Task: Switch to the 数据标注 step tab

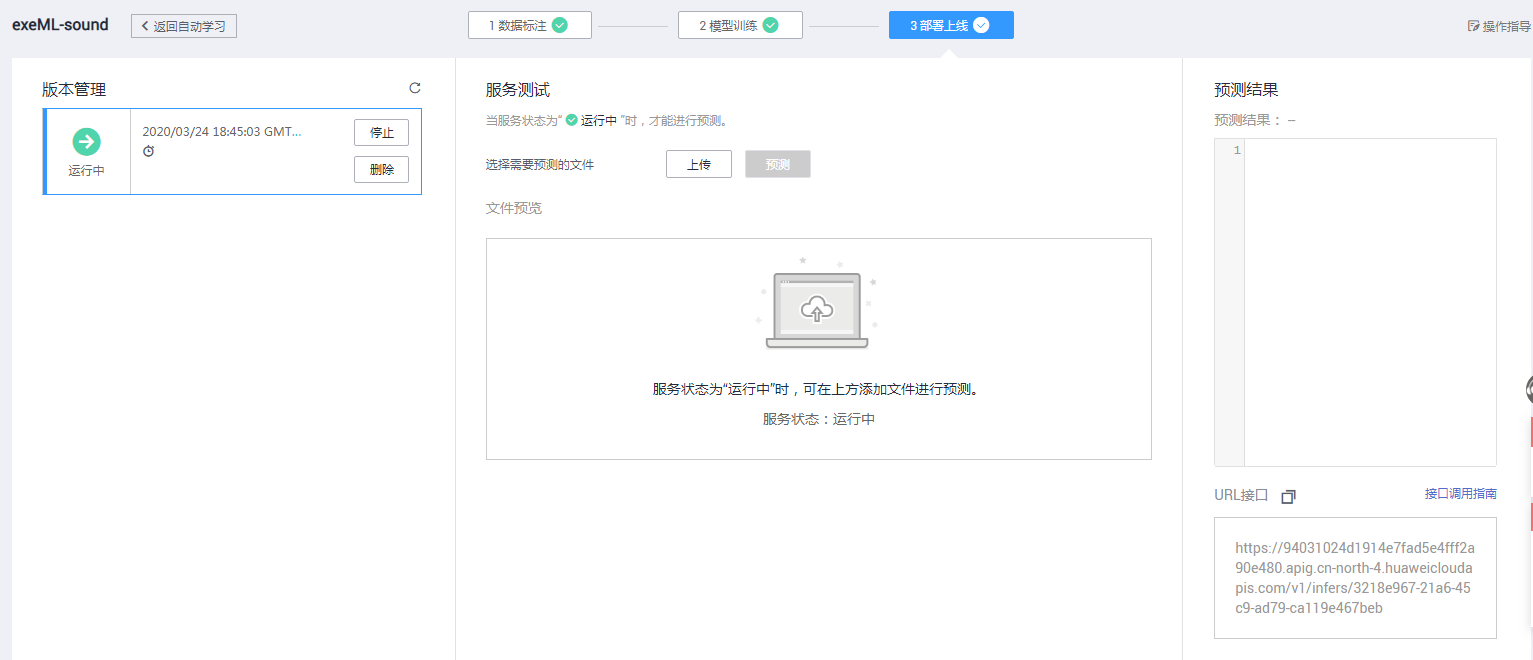Action: (x=529, y=24)
